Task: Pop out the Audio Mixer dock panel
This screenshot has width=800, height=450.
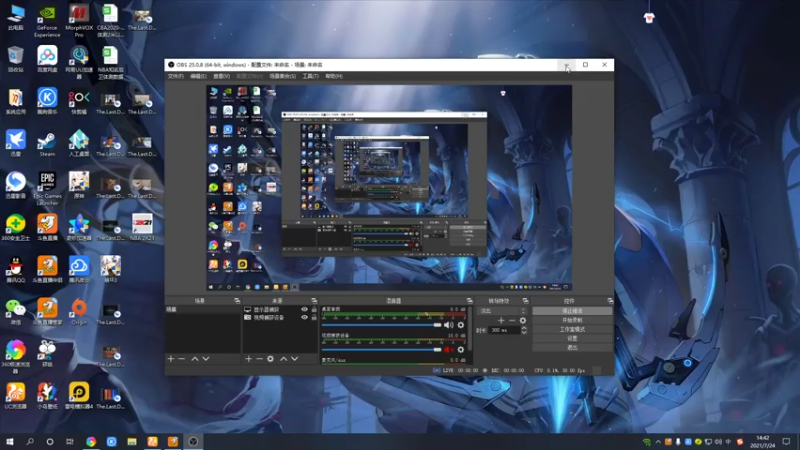Action: [469, 301]
